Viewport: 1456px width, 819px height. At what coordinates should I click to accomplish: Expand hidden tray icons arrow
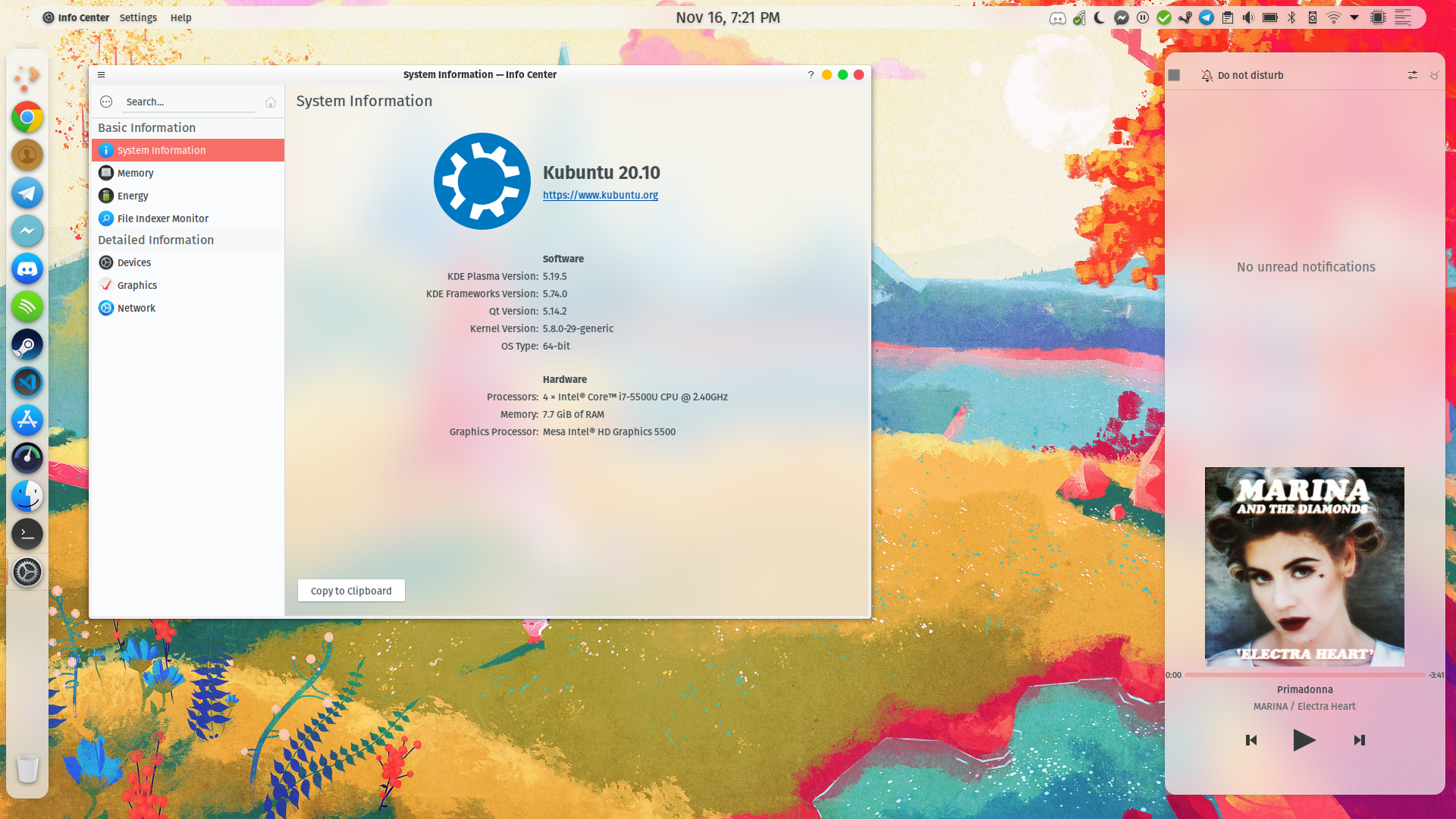pyautogui.click(x=1354, y=17)
